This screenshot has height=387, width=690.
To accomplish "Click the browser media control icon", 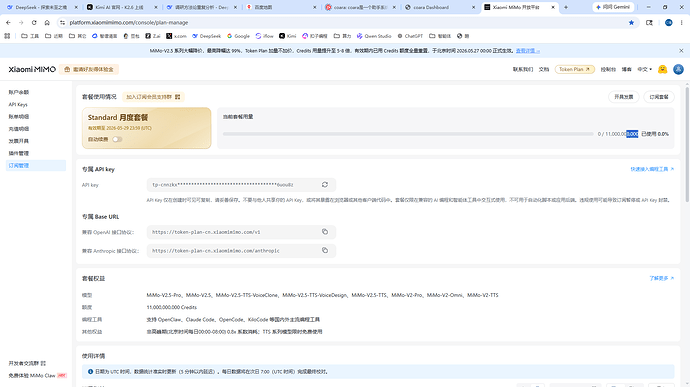I will 649,22.
